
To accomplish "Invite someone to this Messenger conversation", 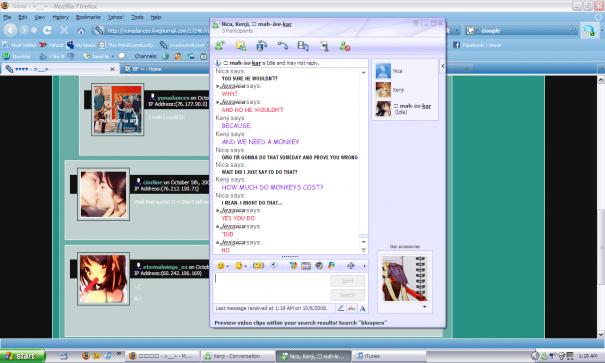I will pos(220,46).
